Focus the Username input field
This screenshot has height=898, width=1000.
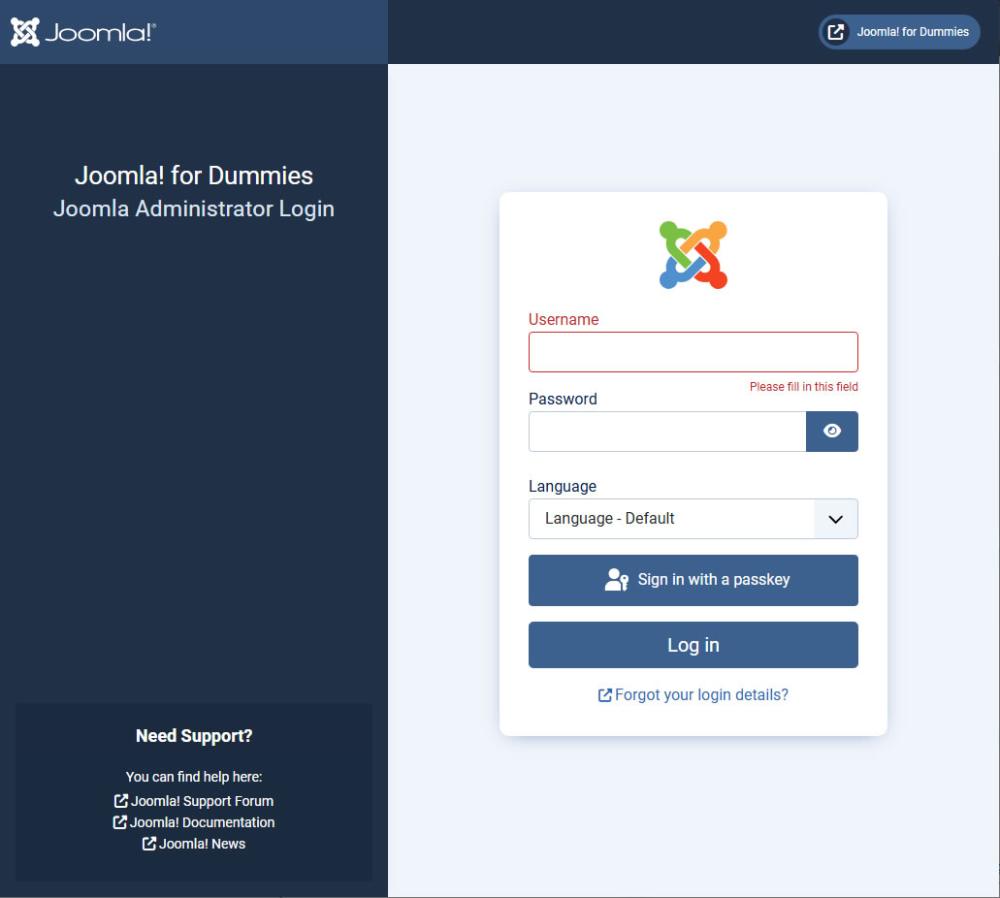693,352
